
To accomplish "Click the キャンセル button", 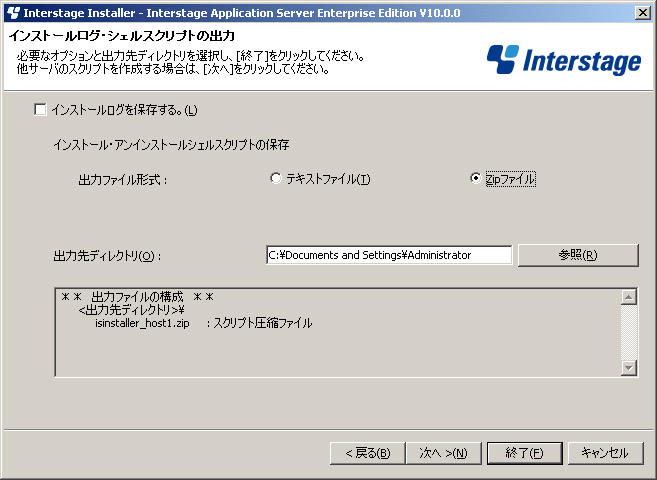I will coord(605,453).
